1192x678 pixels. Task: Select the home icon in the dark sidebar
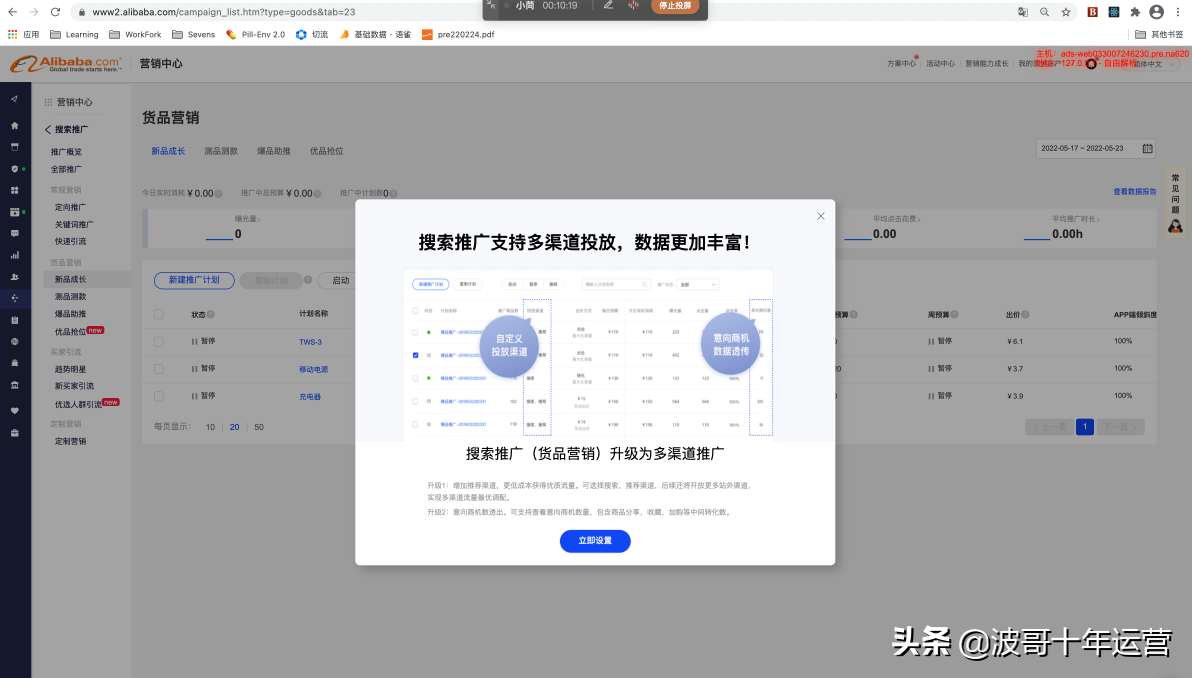point(13,125)
